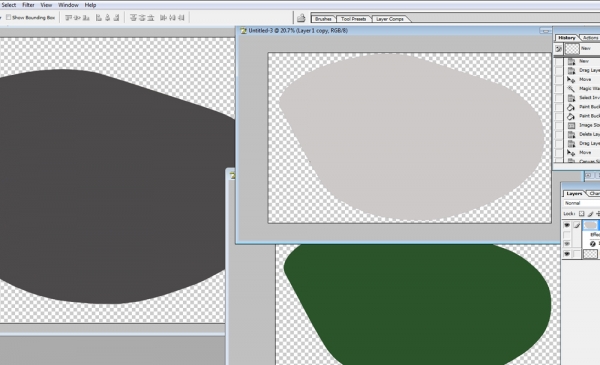Screen dimensions: 600x365
Task: Hide the bottom layer via eye icon
Action: click(567, 254)
